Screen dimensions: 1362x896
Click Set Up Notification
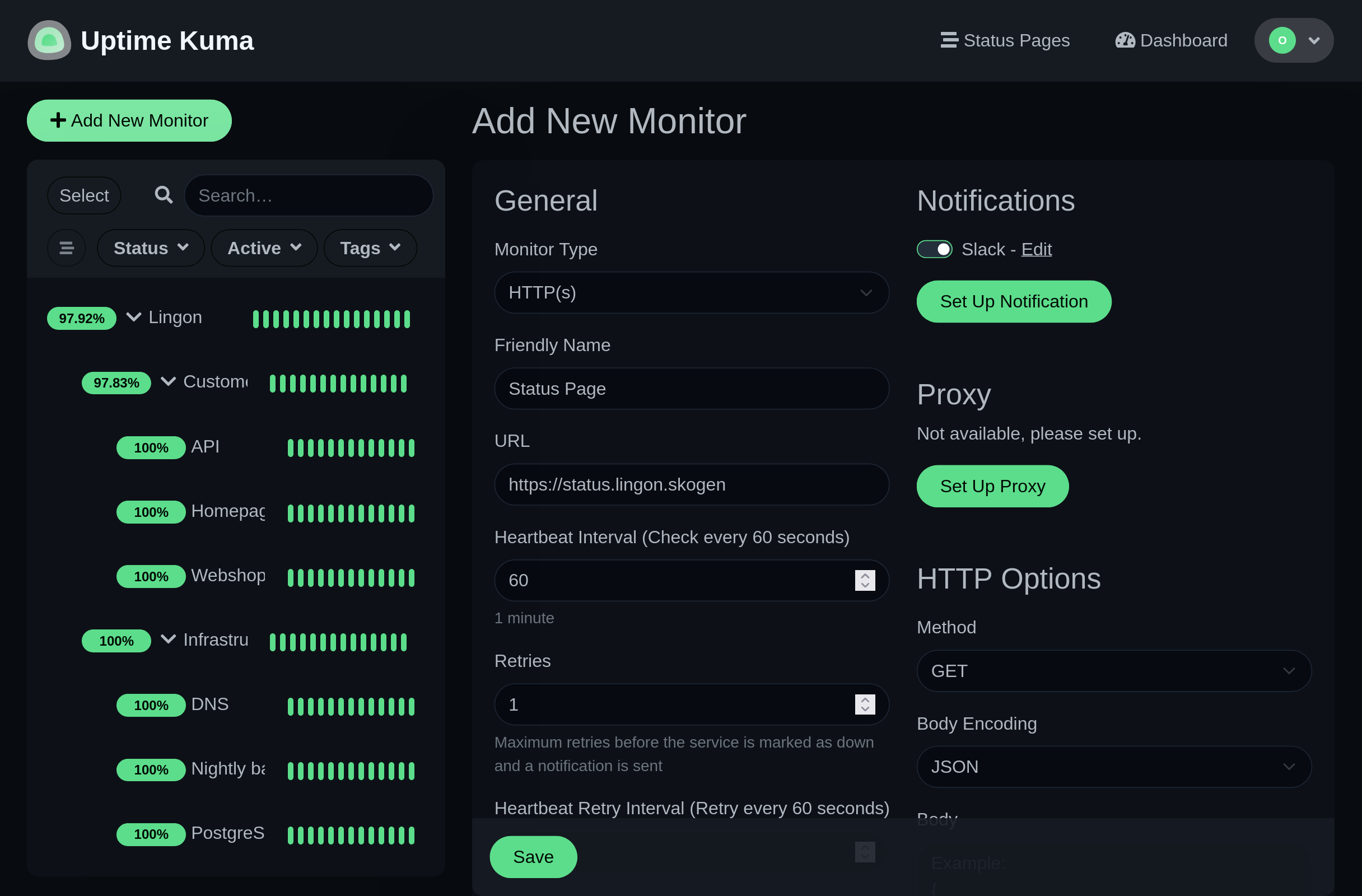pyautogui.click(x=1014, y=301)
